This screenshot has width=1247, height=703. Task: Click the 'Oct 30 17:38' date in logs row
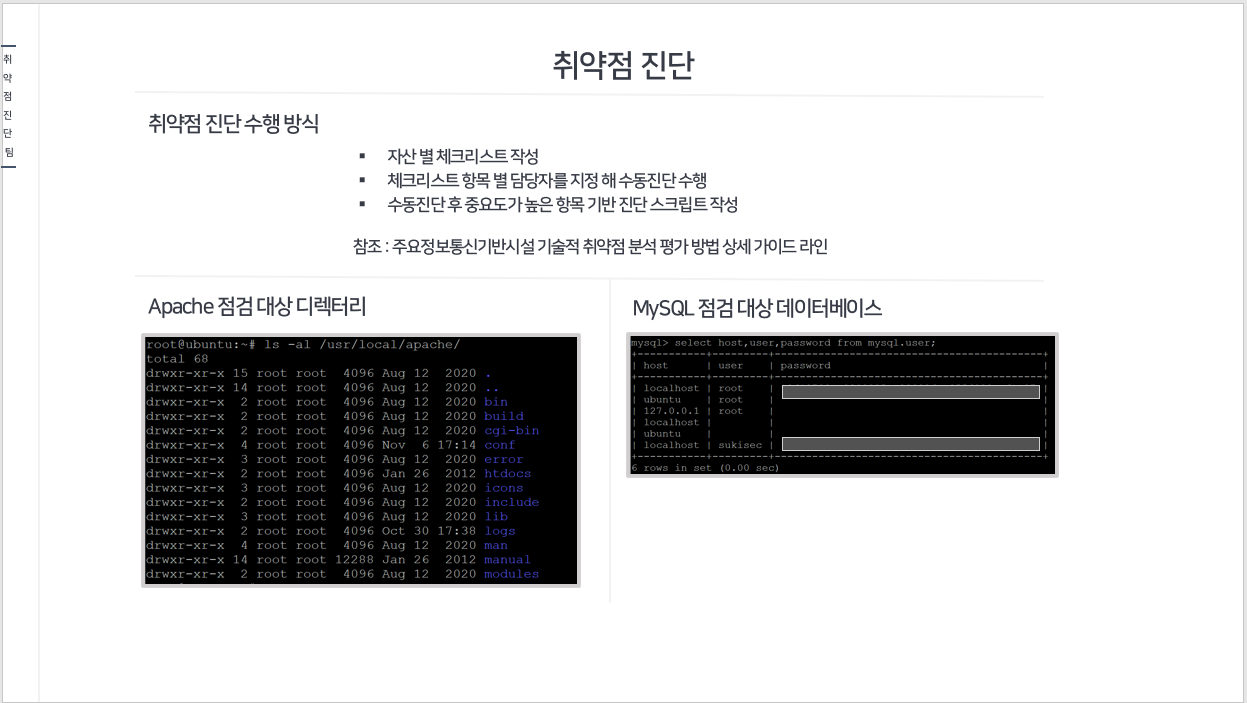click(x=429, y=531)
